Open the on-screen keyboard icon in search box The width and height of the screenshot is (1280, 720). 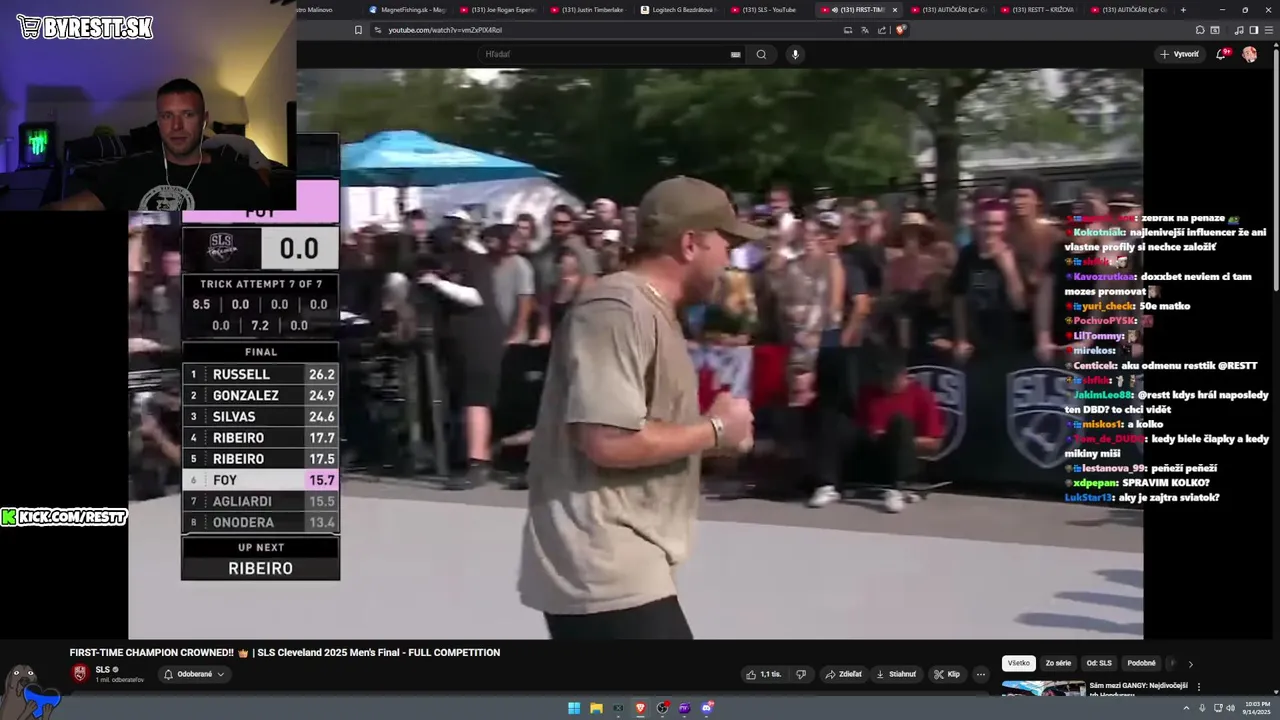click(x=736, y=54)
